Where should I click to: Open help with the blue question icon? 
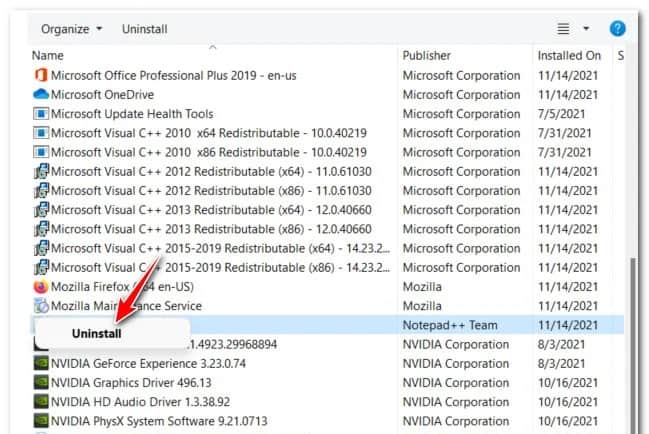617,29
